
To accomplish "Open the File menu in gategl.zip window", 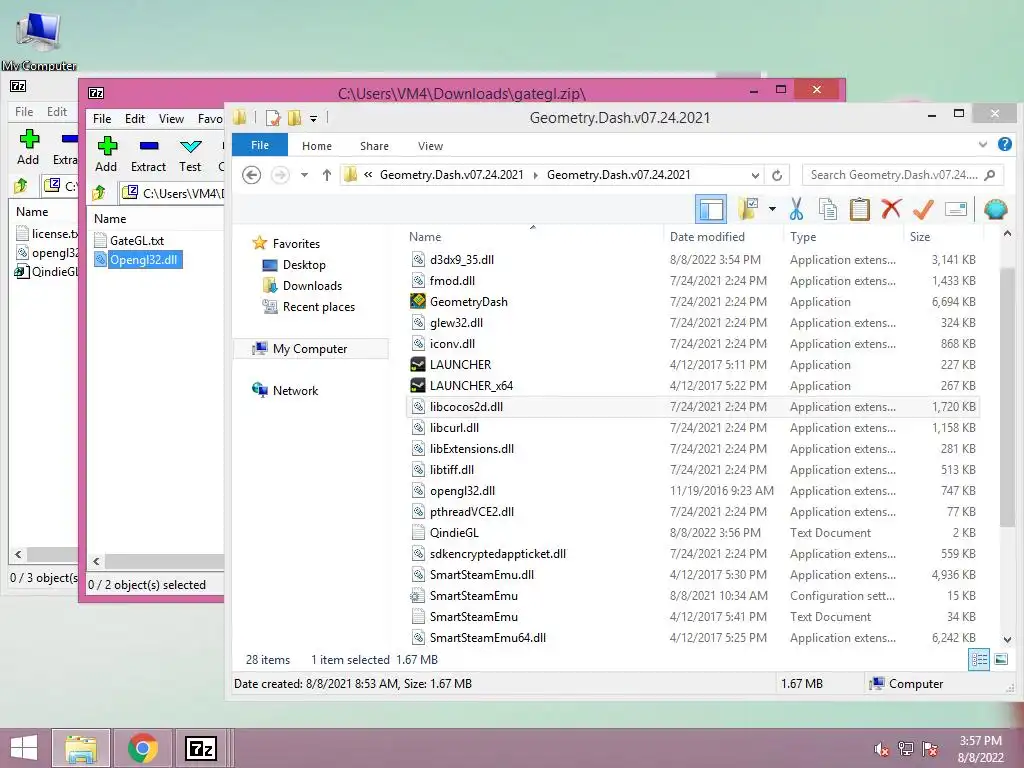I will point(102,119).
